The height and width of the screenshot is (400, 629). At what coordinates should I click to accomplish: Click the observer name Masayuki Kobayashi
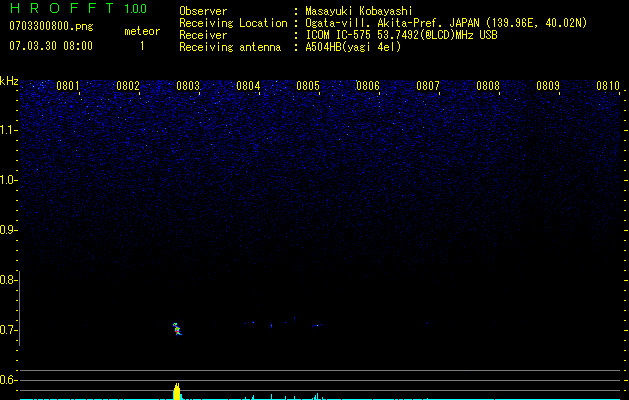359,11
